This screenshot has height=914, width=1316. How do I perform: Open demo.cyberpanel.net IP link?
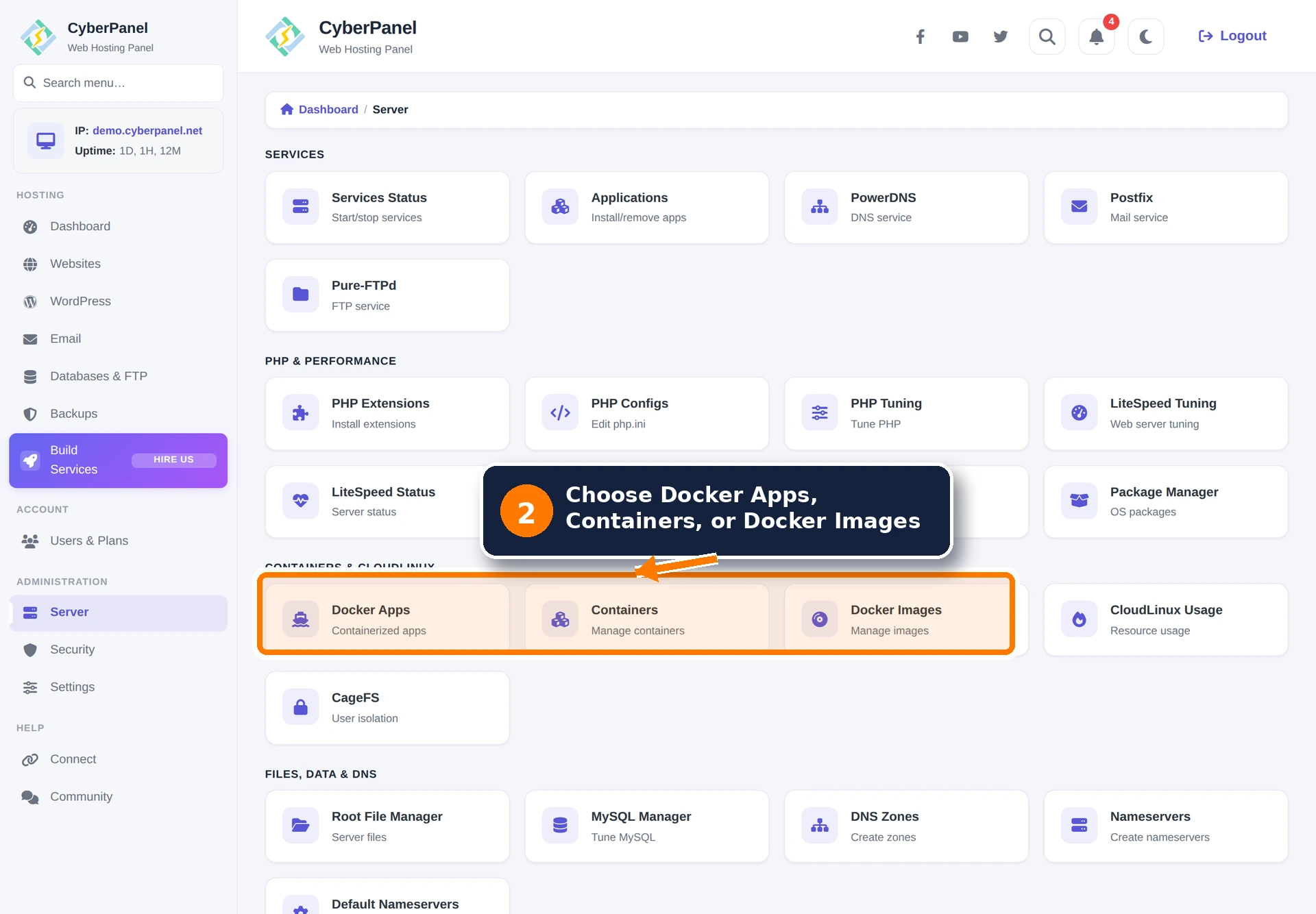click(147, 130)
